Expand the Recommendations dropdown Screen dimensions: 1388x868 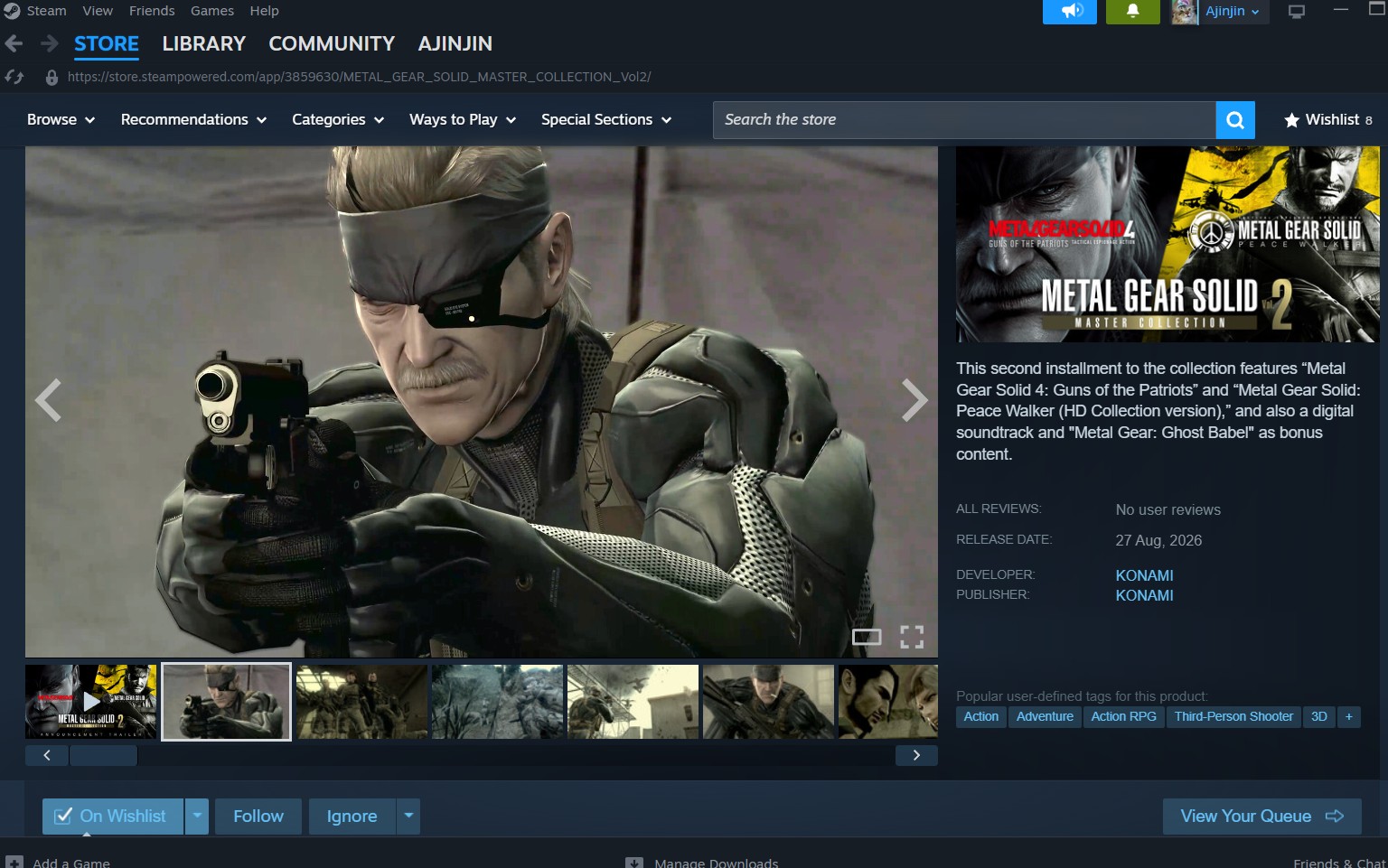click(x=193, y=120)
